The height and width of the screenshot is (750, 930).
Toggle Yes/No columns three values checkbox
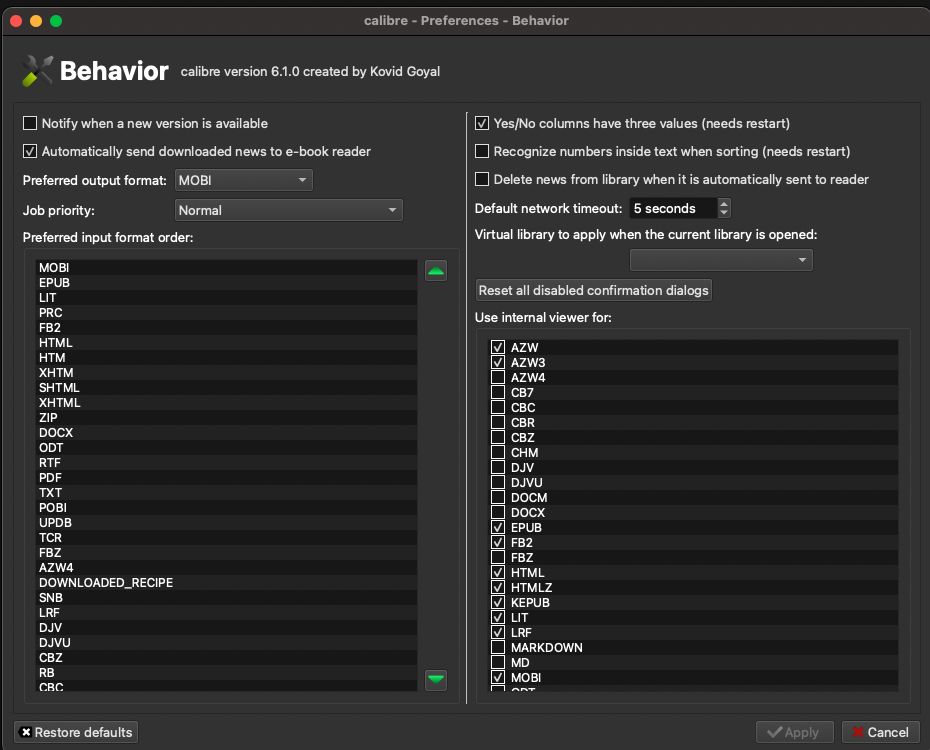click(x=482, y=123)
